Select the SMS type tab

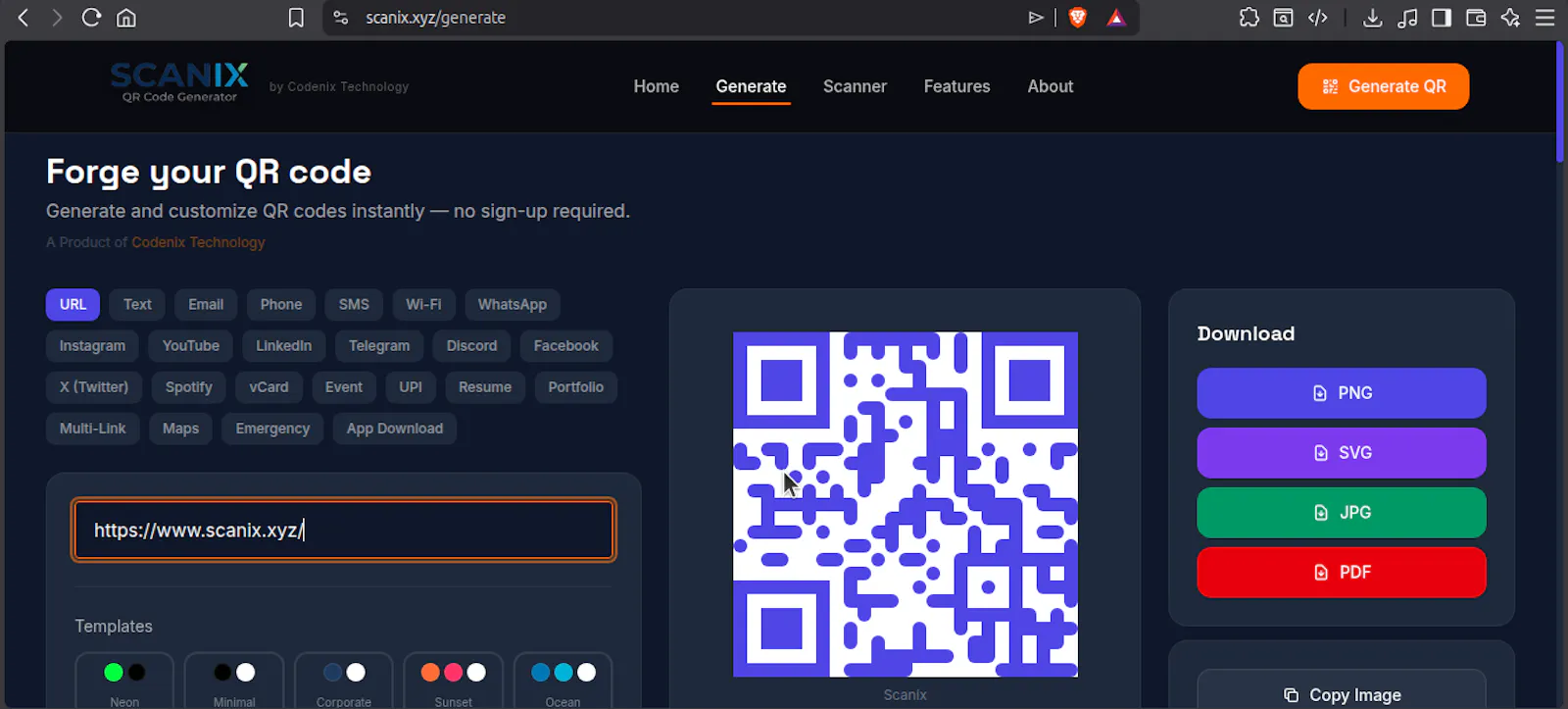point(354,305)
